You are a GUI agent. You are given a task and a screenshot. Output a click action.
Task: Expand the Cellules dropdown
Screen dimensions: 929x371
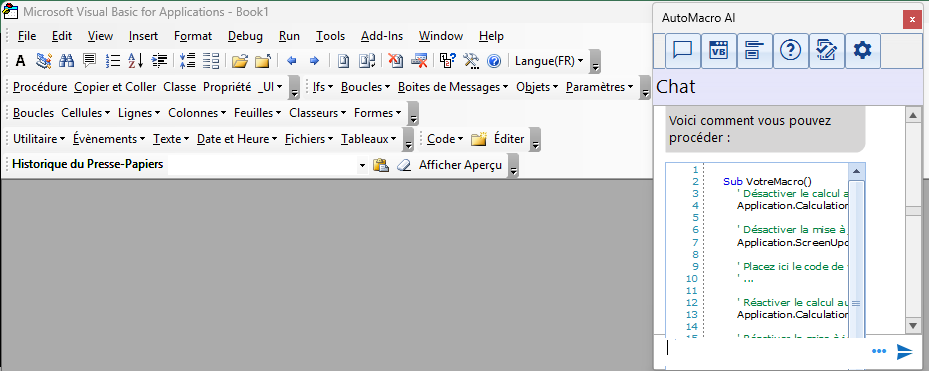coord(86,113)
